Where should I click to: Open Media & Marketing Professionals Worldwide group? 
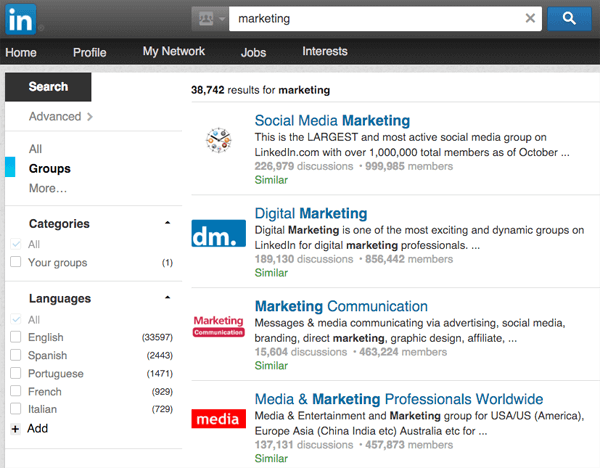tap(399, 399)
